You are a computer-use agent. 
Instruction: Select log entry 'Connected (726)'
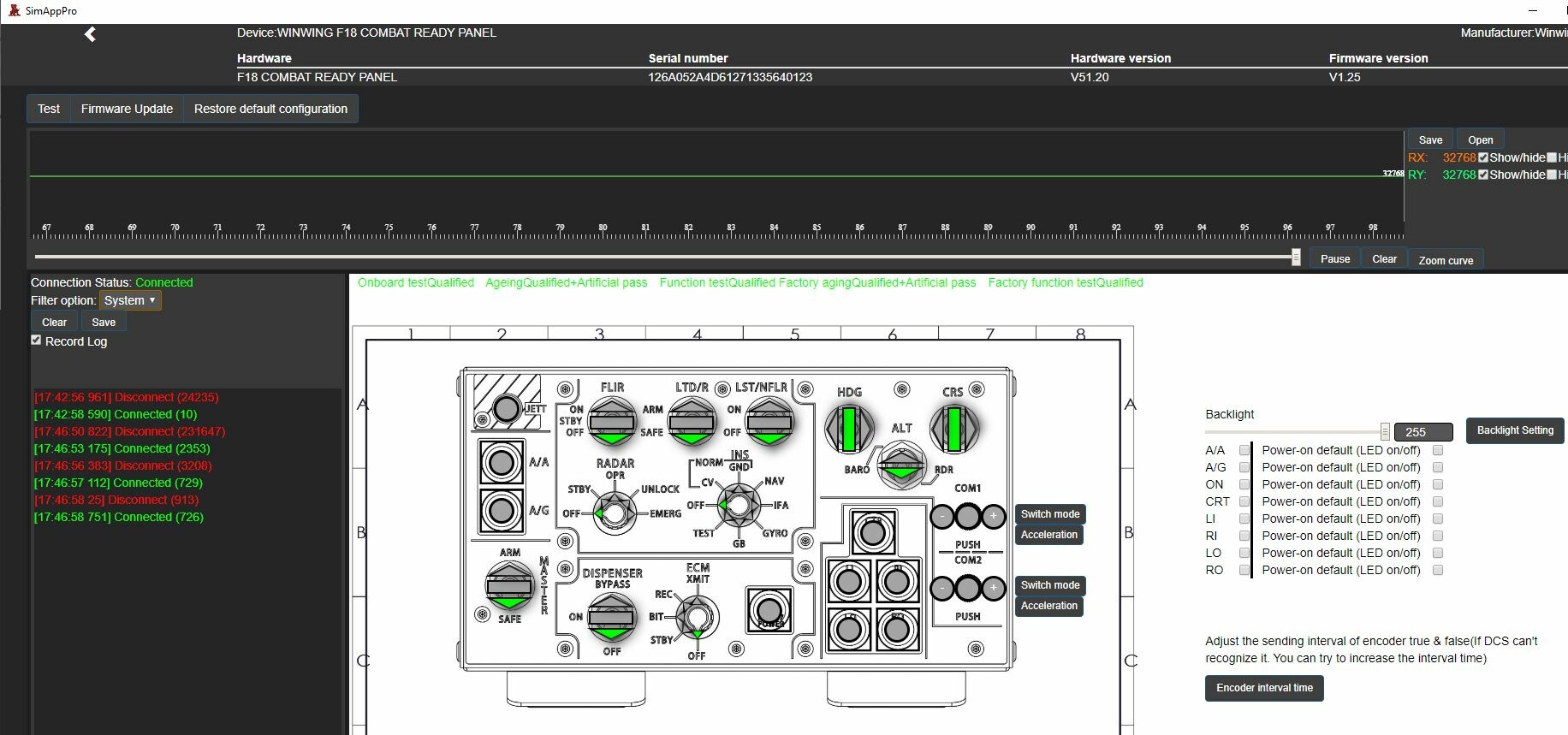[x=119, y=517]
